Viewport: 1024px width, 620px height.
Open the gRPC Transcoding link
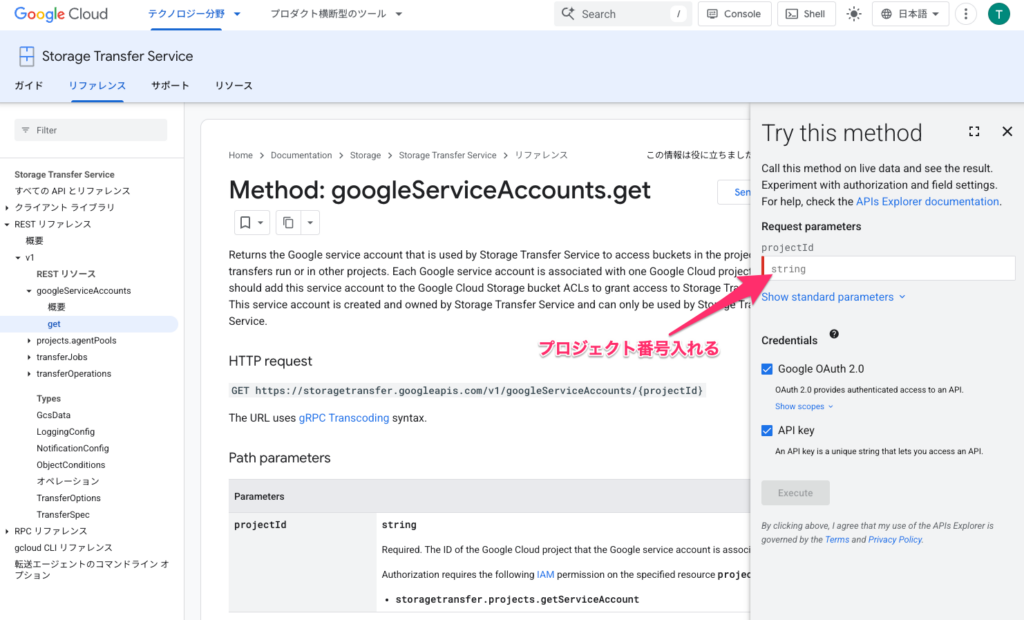344,418
